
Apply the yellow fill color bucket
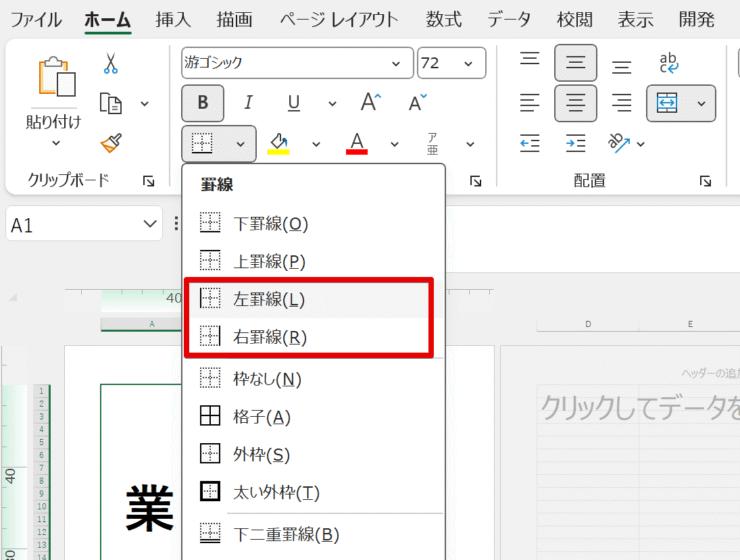pyautogui.click(x=278, y=143)
